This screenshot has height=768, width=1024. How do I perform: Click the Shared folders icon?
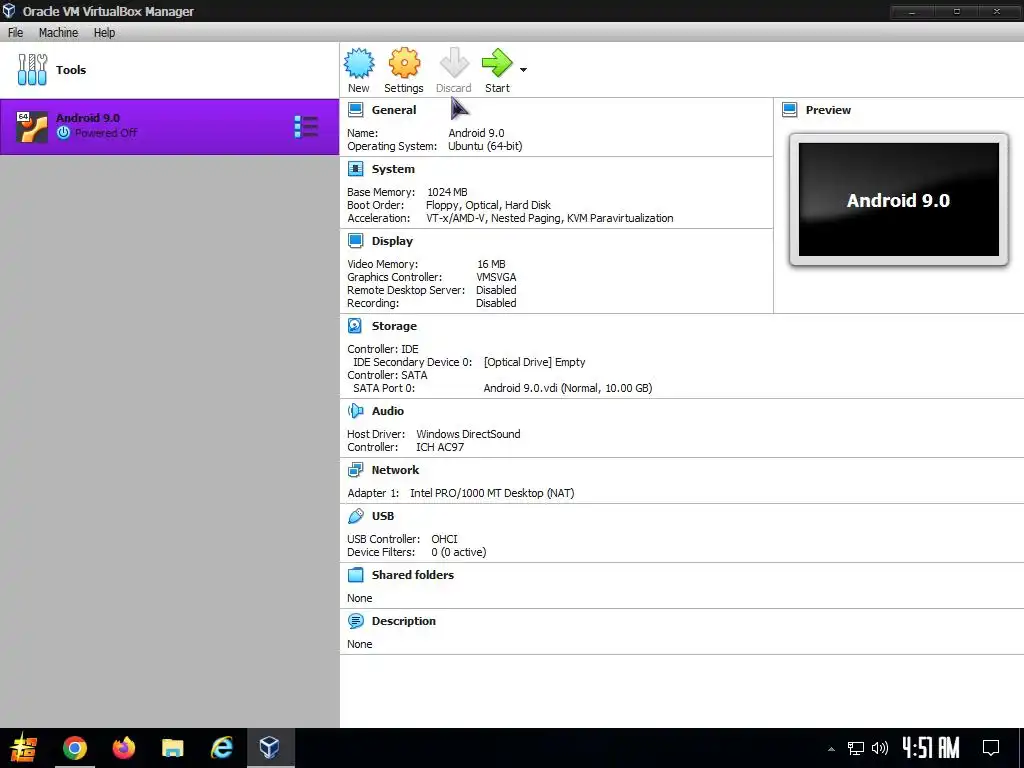tap(355, 575)
